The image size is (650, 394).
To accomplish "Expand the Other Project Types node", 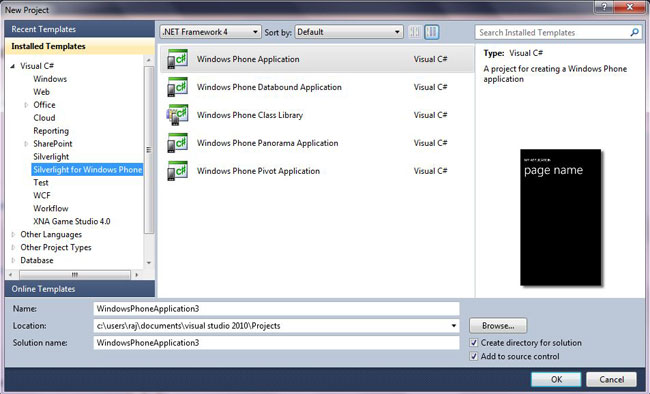I will point(13,247).
